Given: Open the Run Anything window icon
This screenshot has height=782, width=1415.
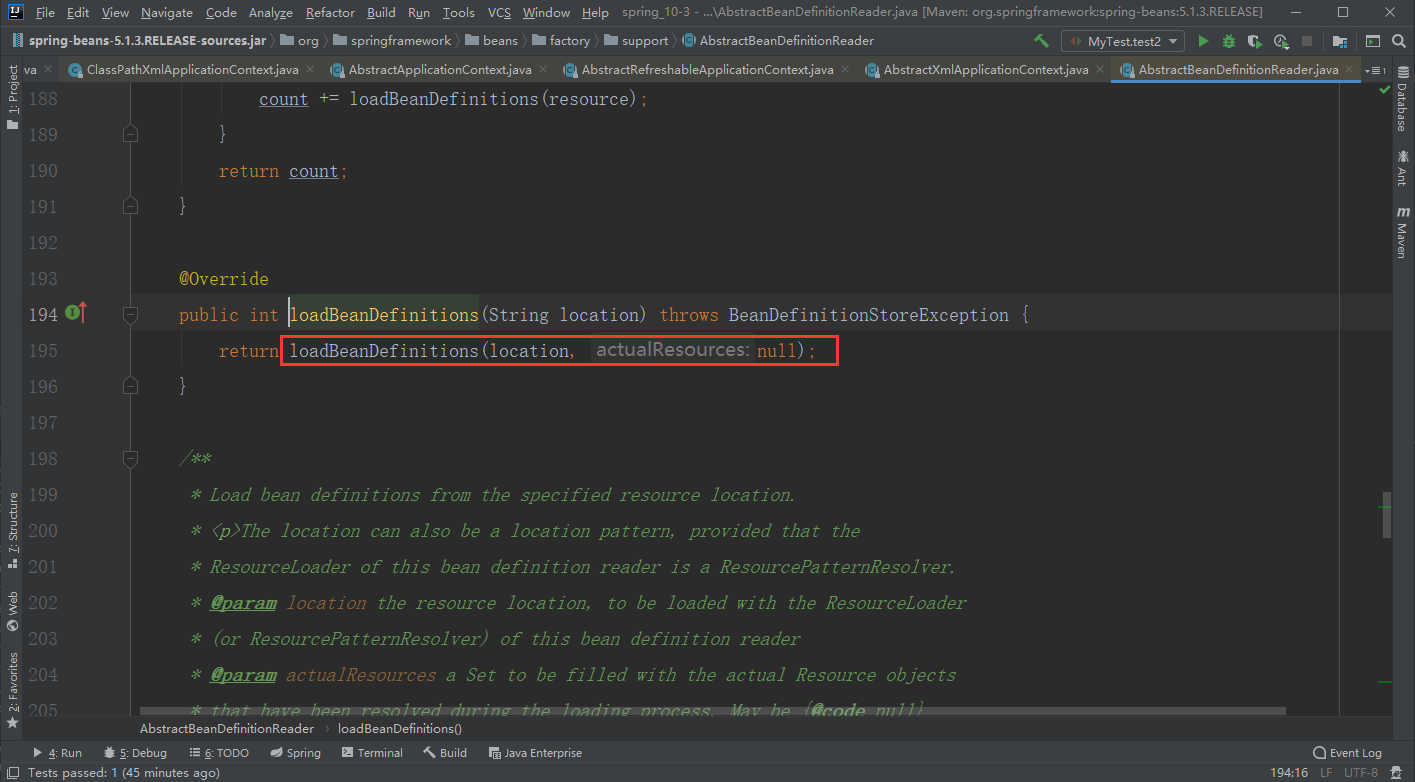Looking at the screenshot, I should point(1373,41).
